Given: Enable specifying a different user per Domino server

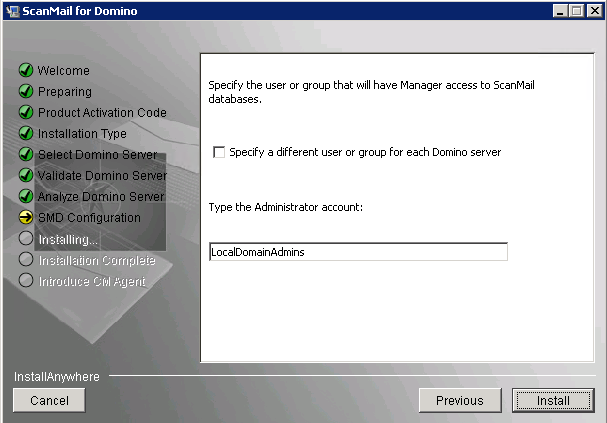Looking at the screenshot, I should [219, 153].
